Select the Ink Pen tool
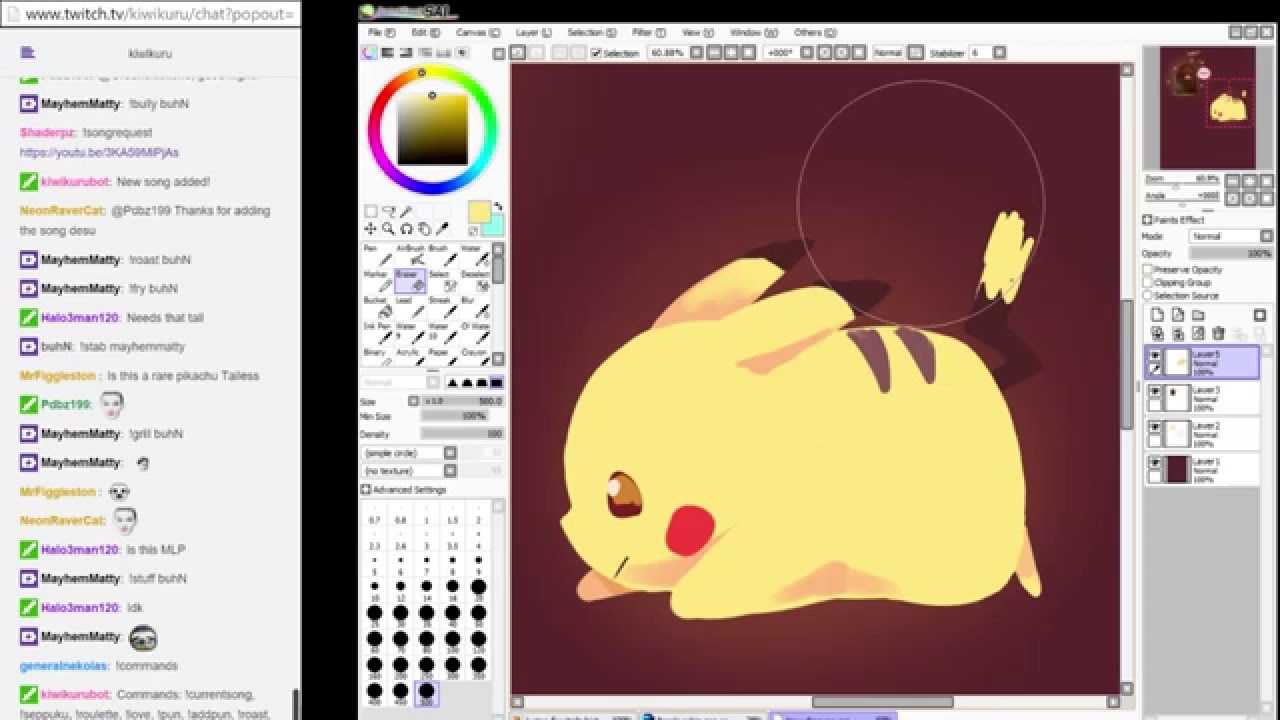This screenshot has width=1280, height=720. pos(376,333)
